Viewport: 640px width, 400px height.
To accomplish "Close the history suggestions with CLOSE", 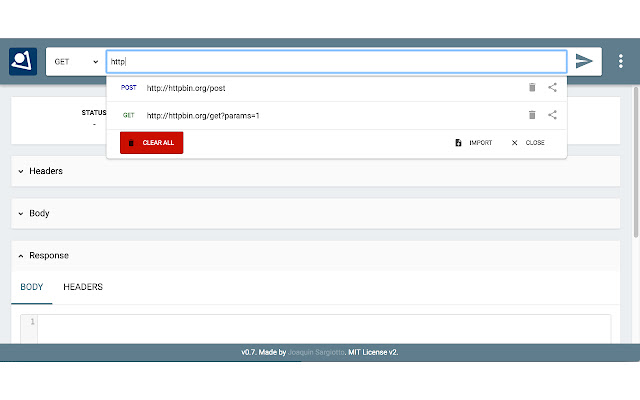I will click(528, 143).
